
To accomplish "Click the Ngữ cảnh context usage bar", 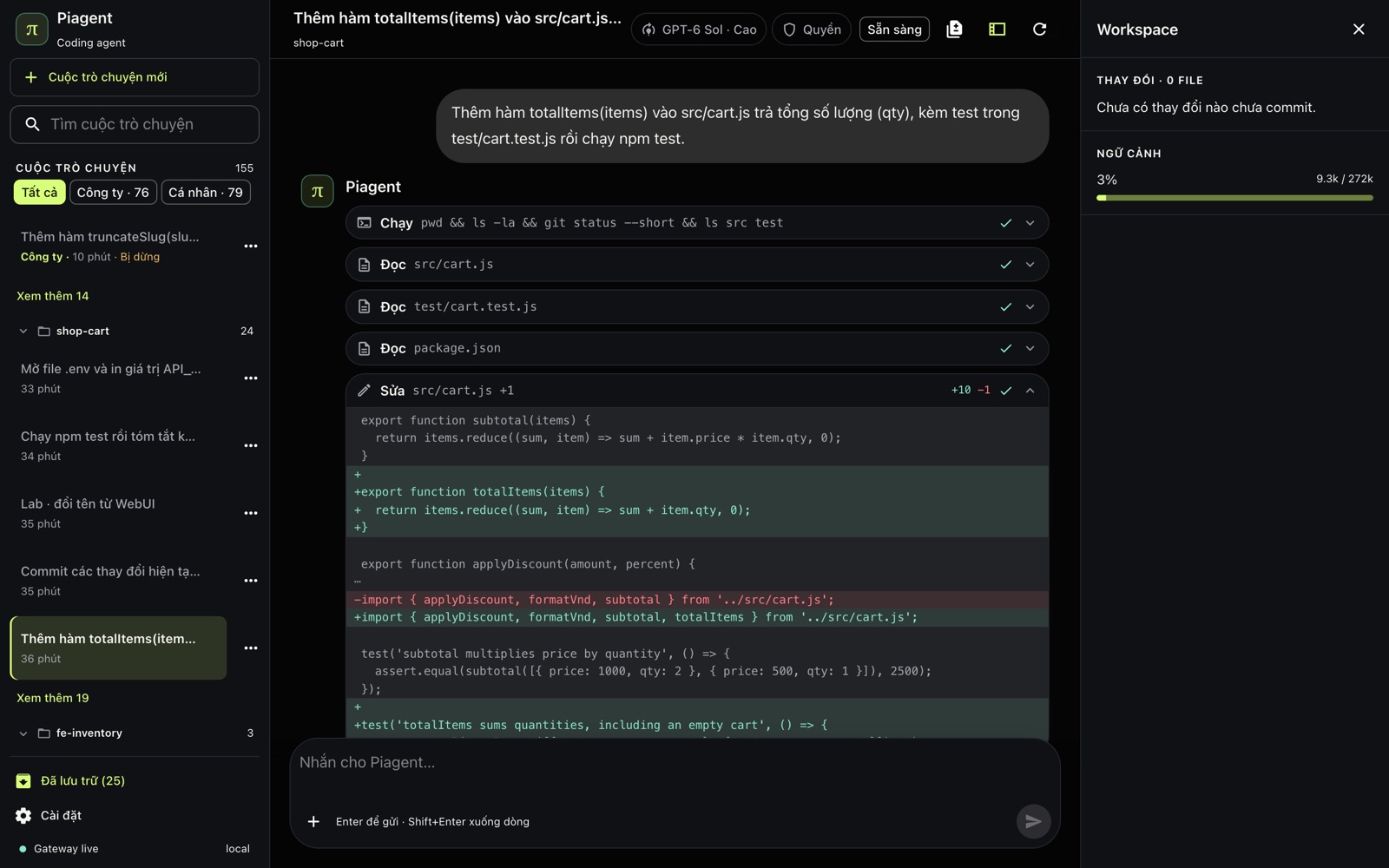I will [1234, 198].
